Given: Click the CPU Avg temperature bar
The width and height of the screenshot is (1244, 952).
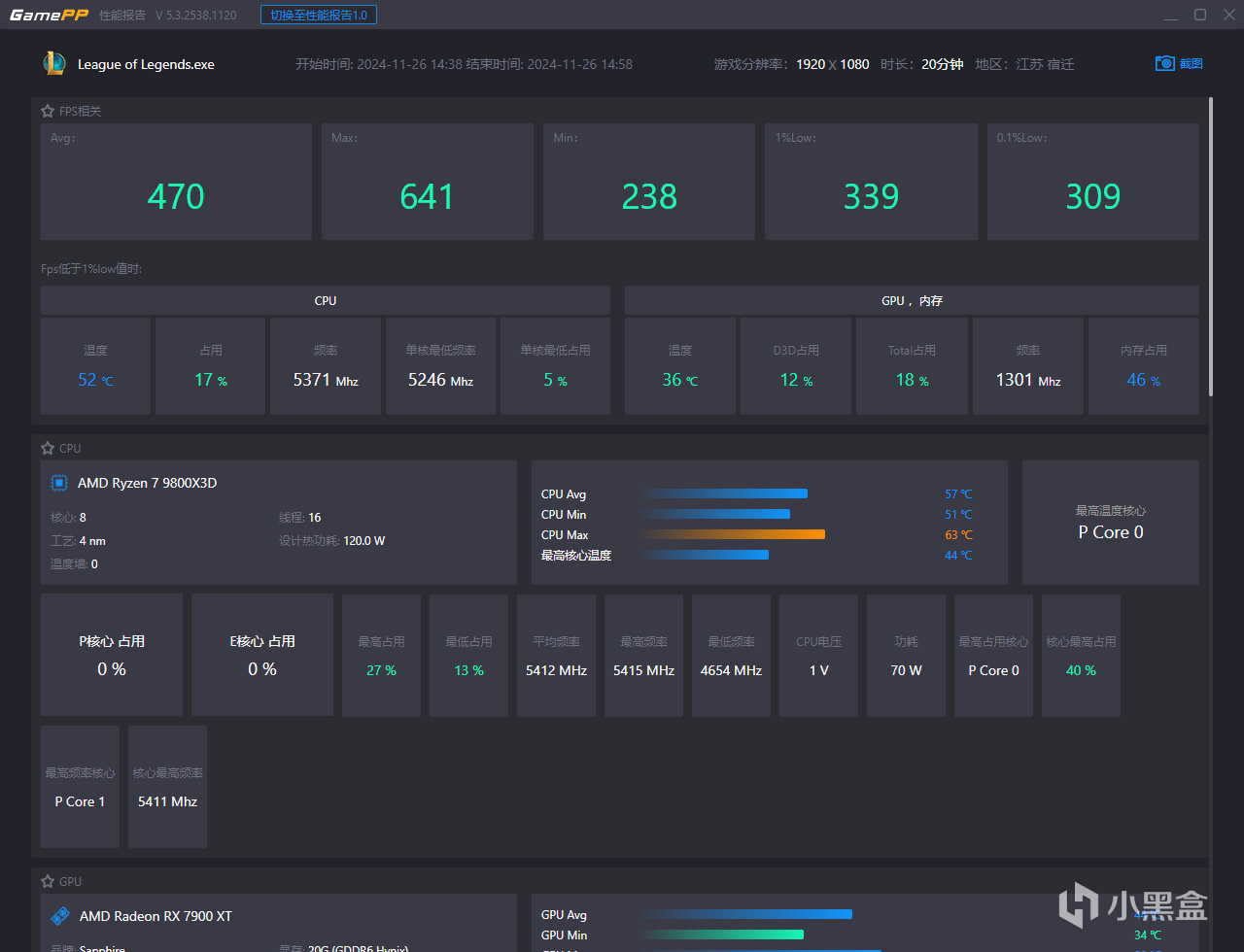Looking at the screenshot, I should 724,493.
